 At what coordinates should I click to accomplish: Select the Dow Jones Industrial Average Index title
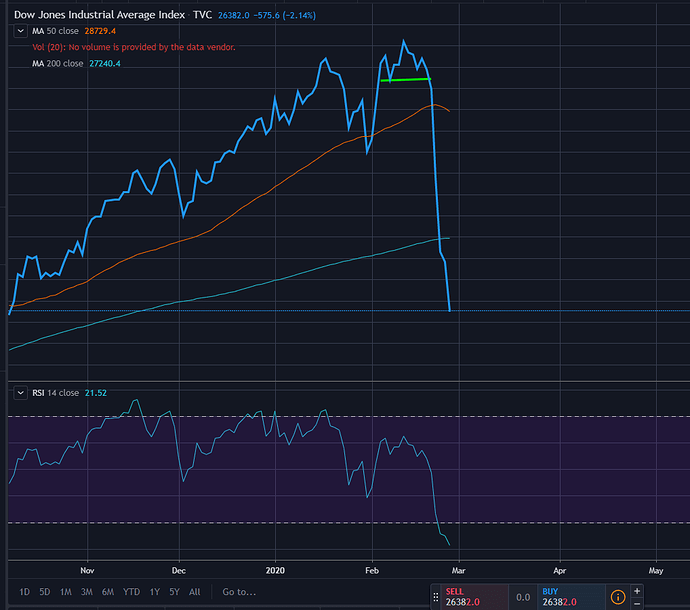[99, 15]
